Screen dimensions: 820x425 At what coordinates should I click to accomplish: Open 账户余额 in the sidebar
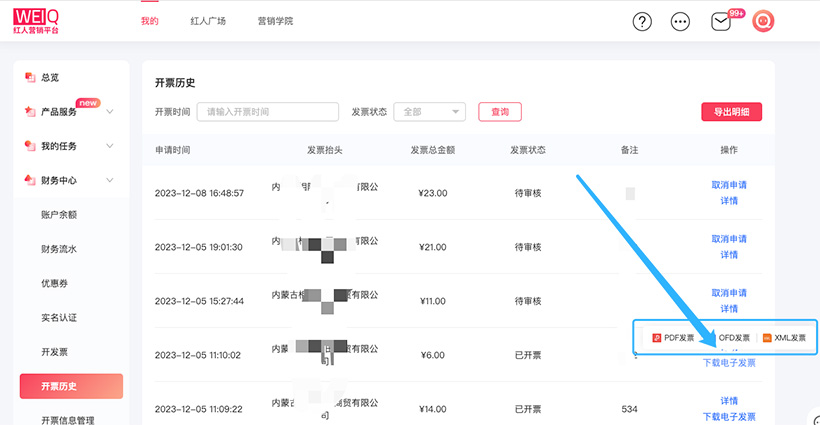point(59,214)
